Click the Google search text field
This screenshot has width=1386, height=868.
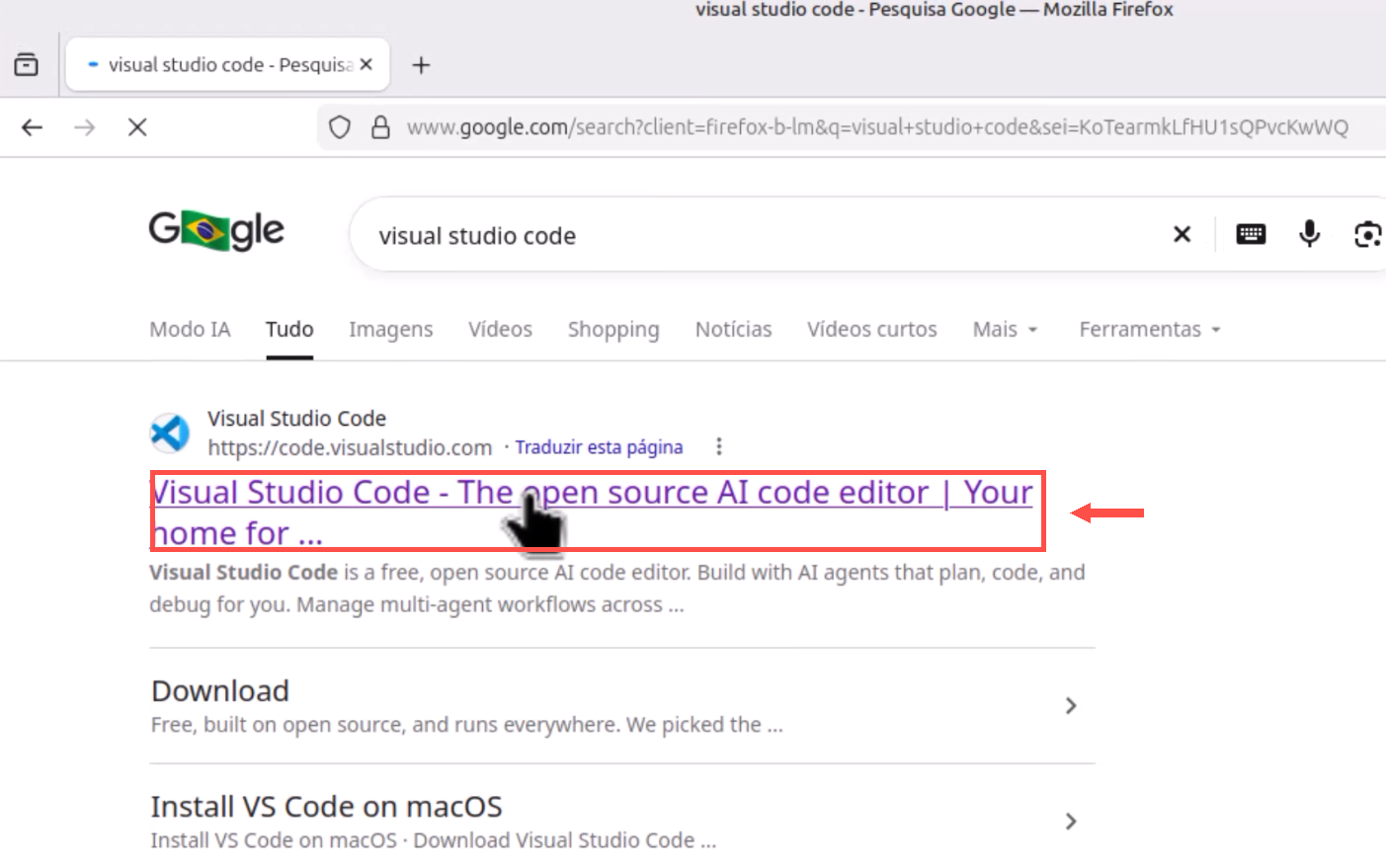coord(761,236)
